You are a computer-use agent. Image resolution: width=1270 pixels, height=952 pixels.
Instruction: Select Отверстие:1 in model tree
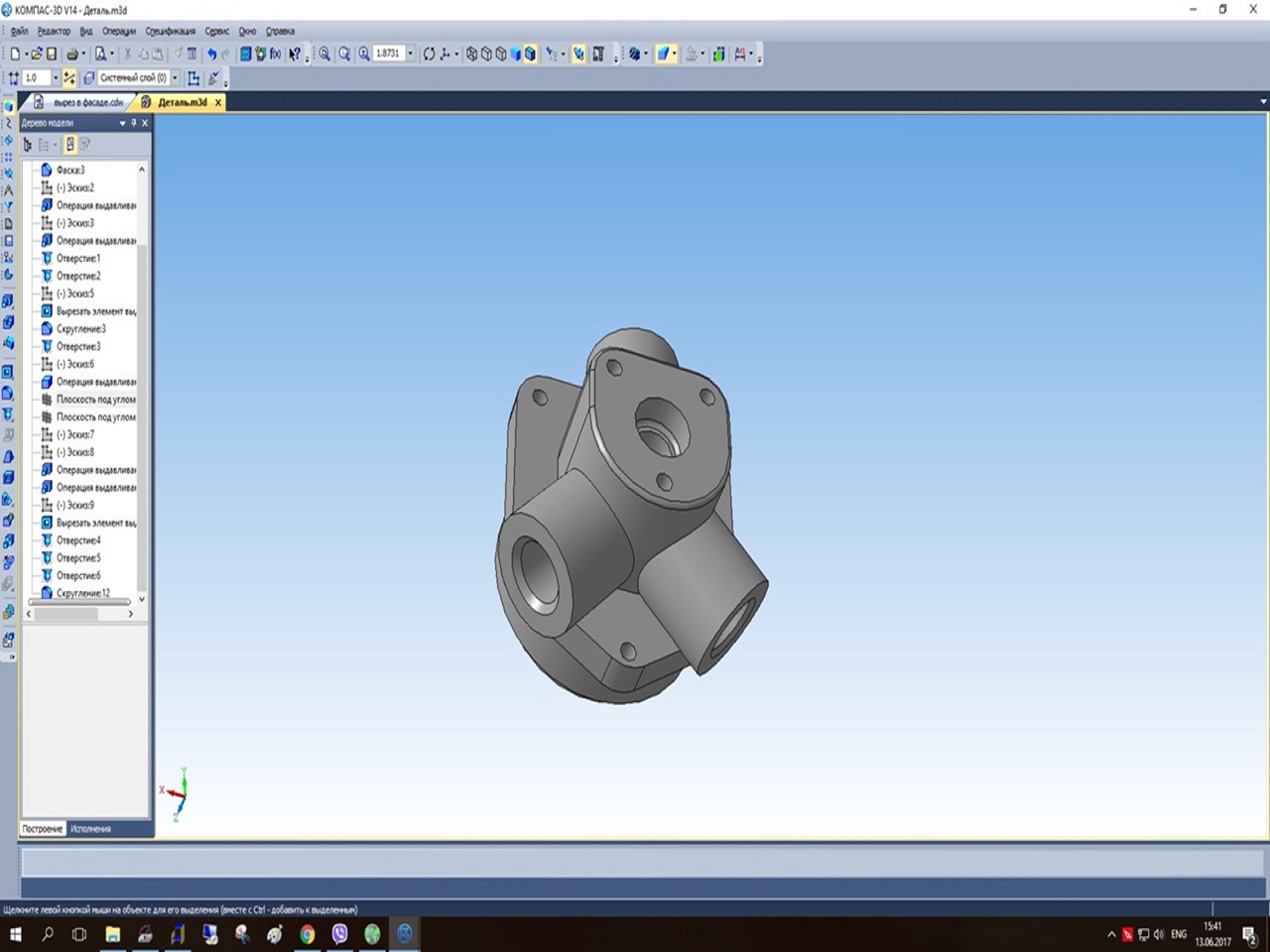pyautogui.click(x=77, y=259)
